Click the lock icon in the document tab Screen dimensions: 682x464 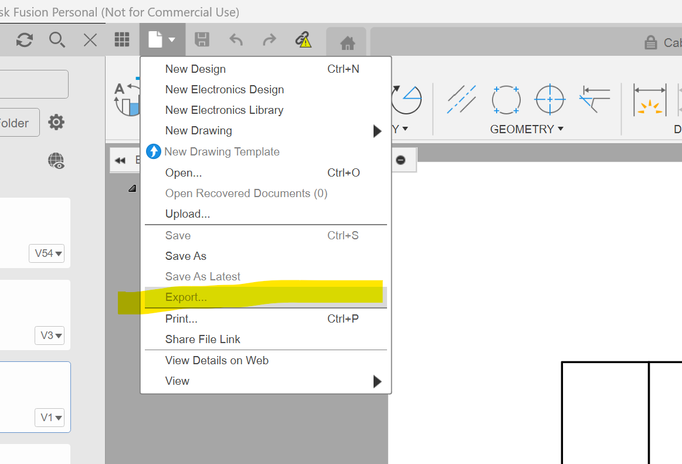(x=651, y=43)
